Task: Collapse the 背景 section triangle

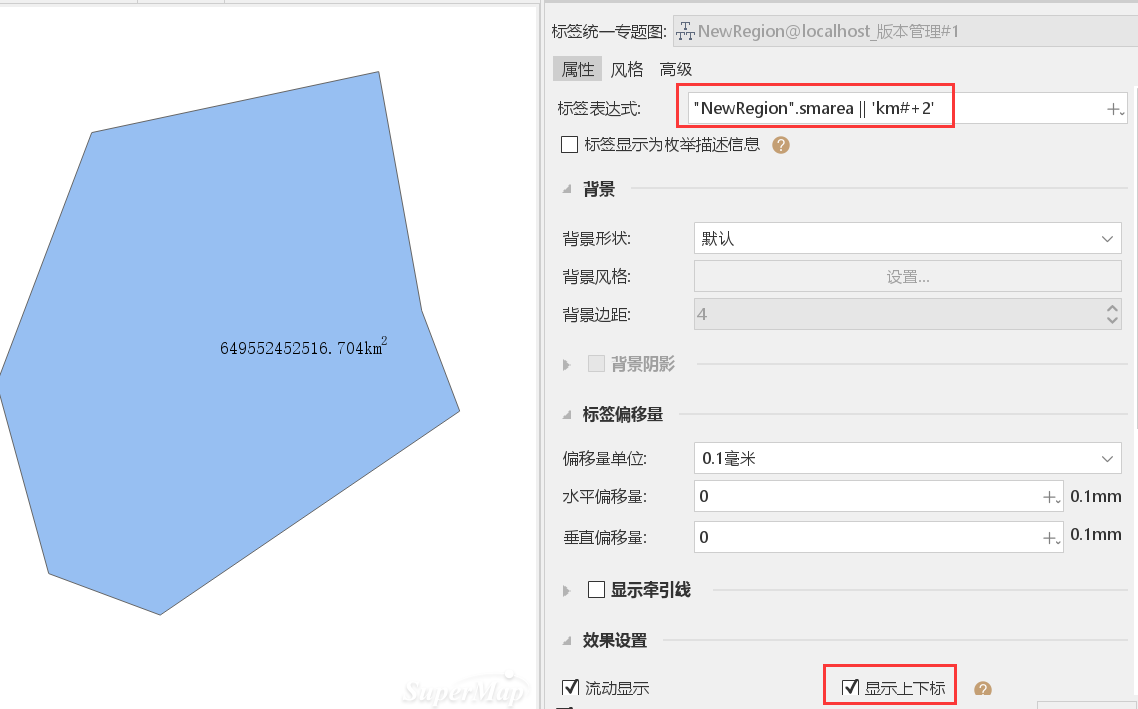Action: click(x=567, y=189)
